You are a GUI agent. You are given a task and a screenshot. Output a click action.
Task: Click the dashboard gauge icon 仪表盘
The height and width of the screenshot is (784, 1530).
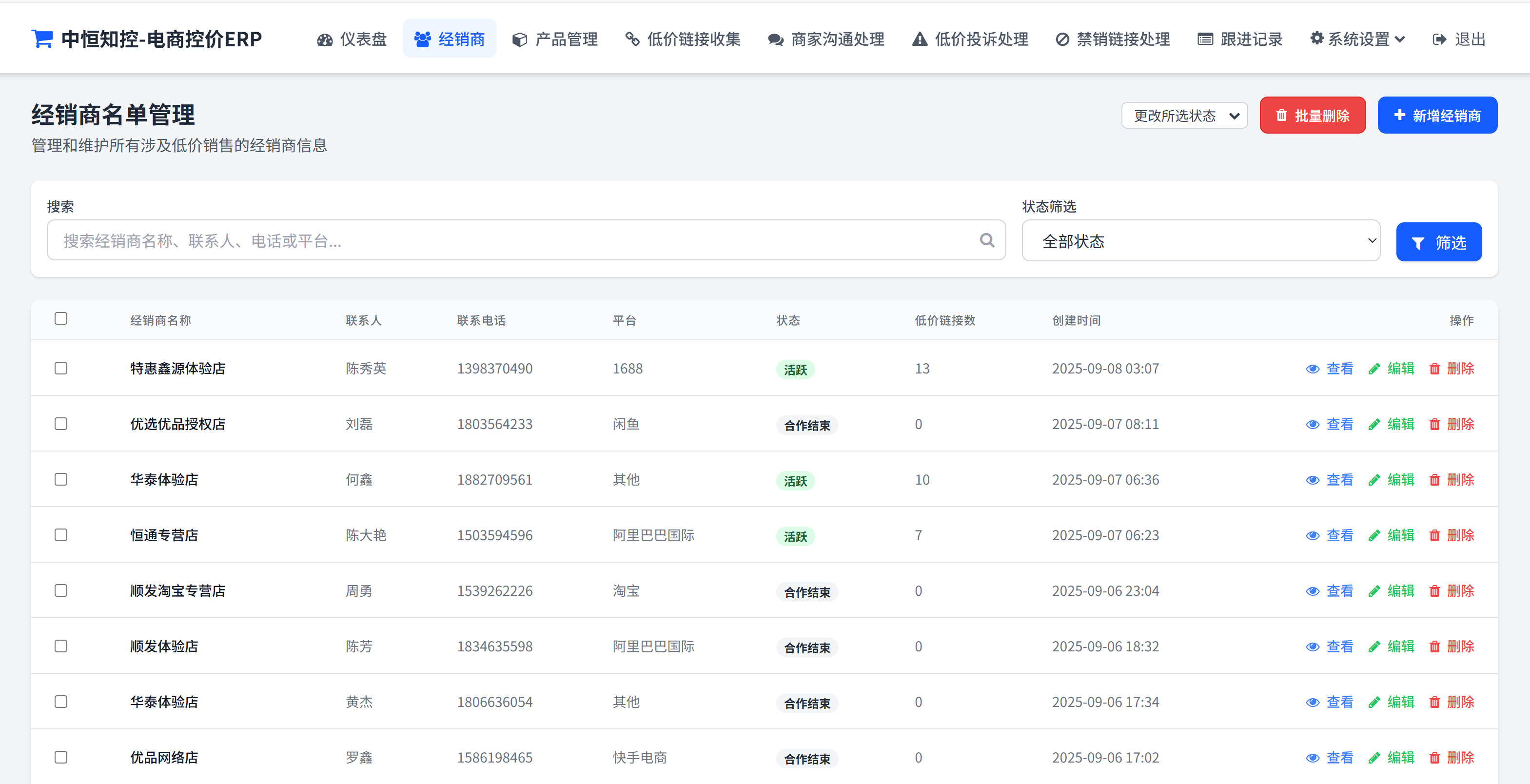[x=325, y=40]
